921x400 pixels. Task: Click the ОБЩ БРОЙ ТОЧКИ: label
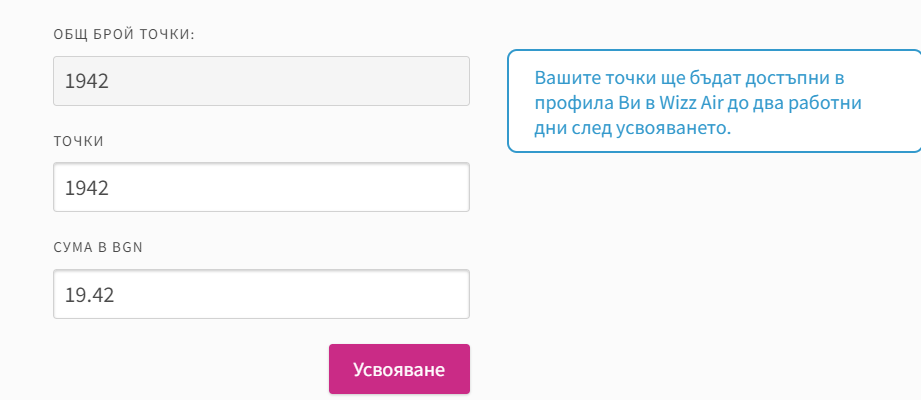pos(124,35)
